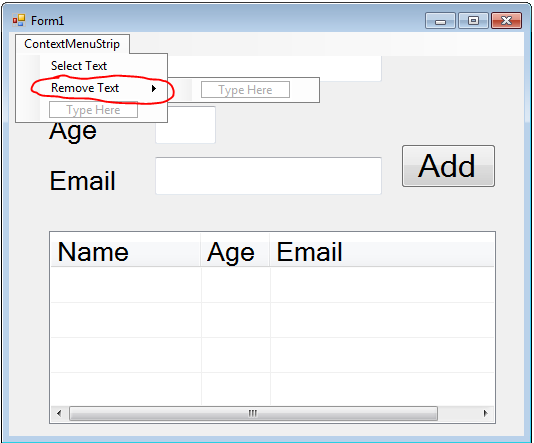Close the Form1 window
Viewport: 534px width, 443px height.
pos(506,21)
